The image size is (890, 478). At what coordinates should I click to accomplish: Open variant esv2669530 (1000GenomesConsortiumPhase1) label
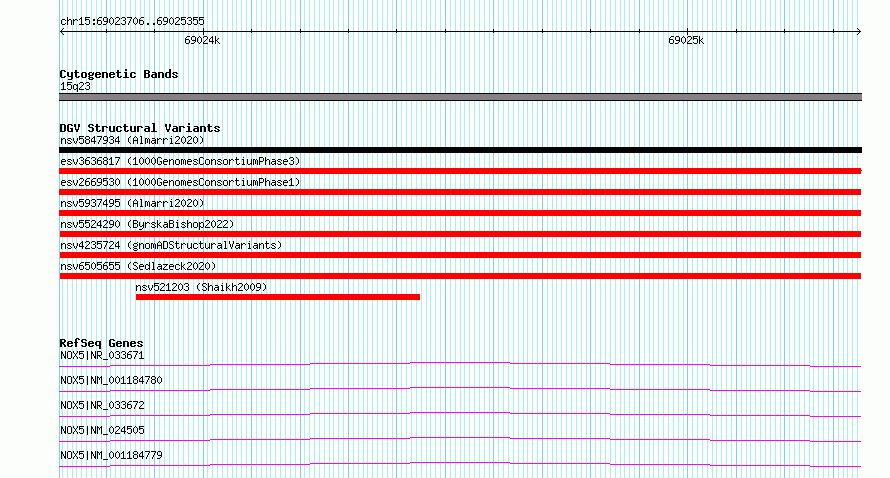tap(180, 182)
